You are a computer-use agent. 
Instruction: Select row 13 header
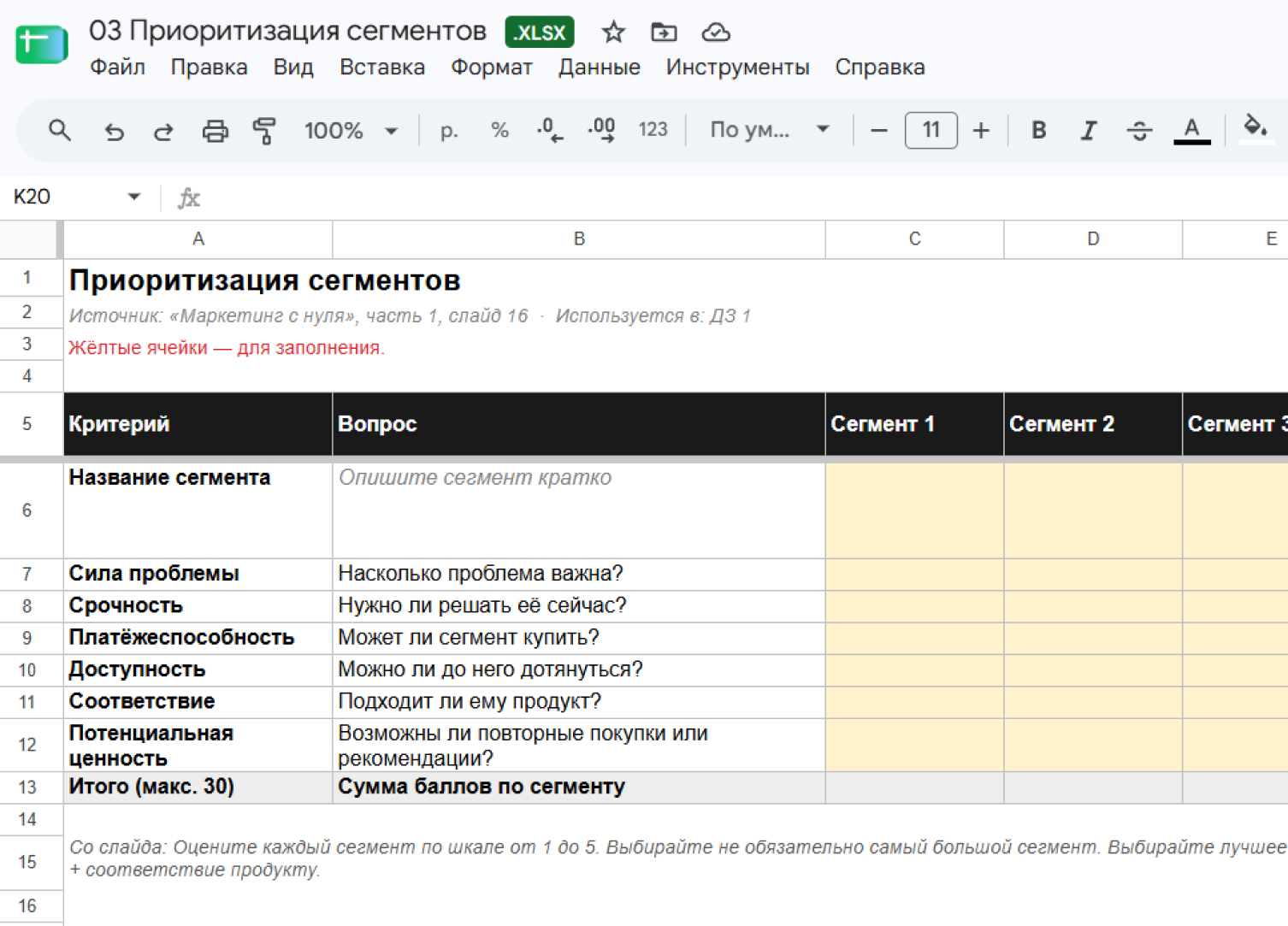point(27,787)
